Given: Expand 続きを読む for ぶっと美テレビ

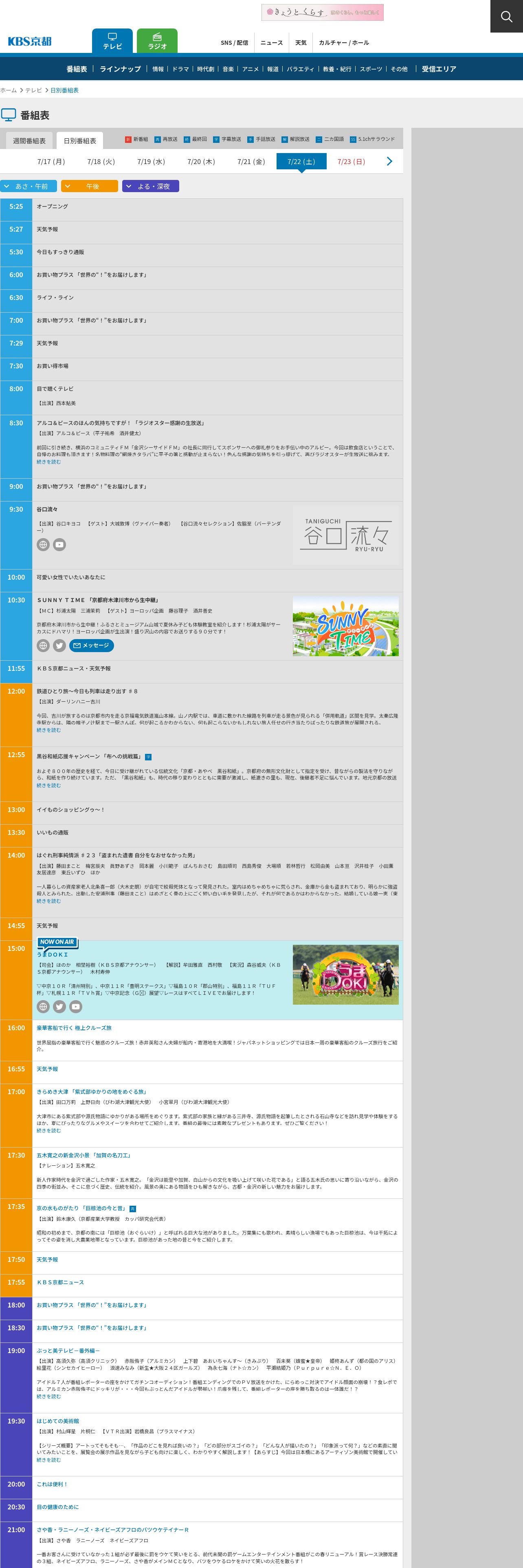Looking at the screenshot, I should pyautogui.click(x=49, y=1396).
